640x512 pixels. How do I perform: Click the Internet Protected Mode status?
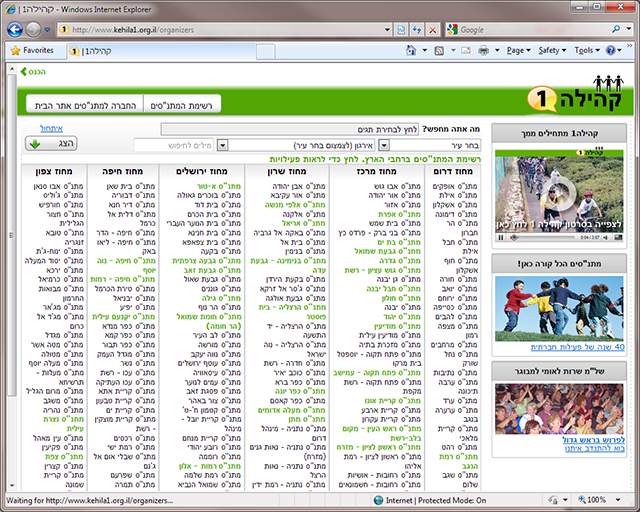pyautogui.click(x=430, y=500)
